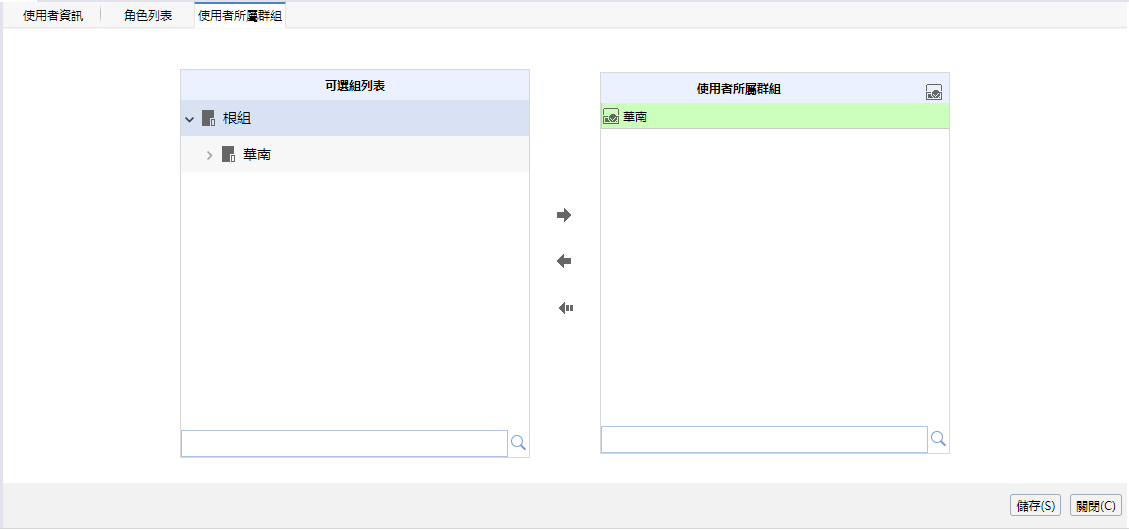Click the magnifier icon under 可選組列表
Viewport: 1129px width, 530px height.
(518, 443)
